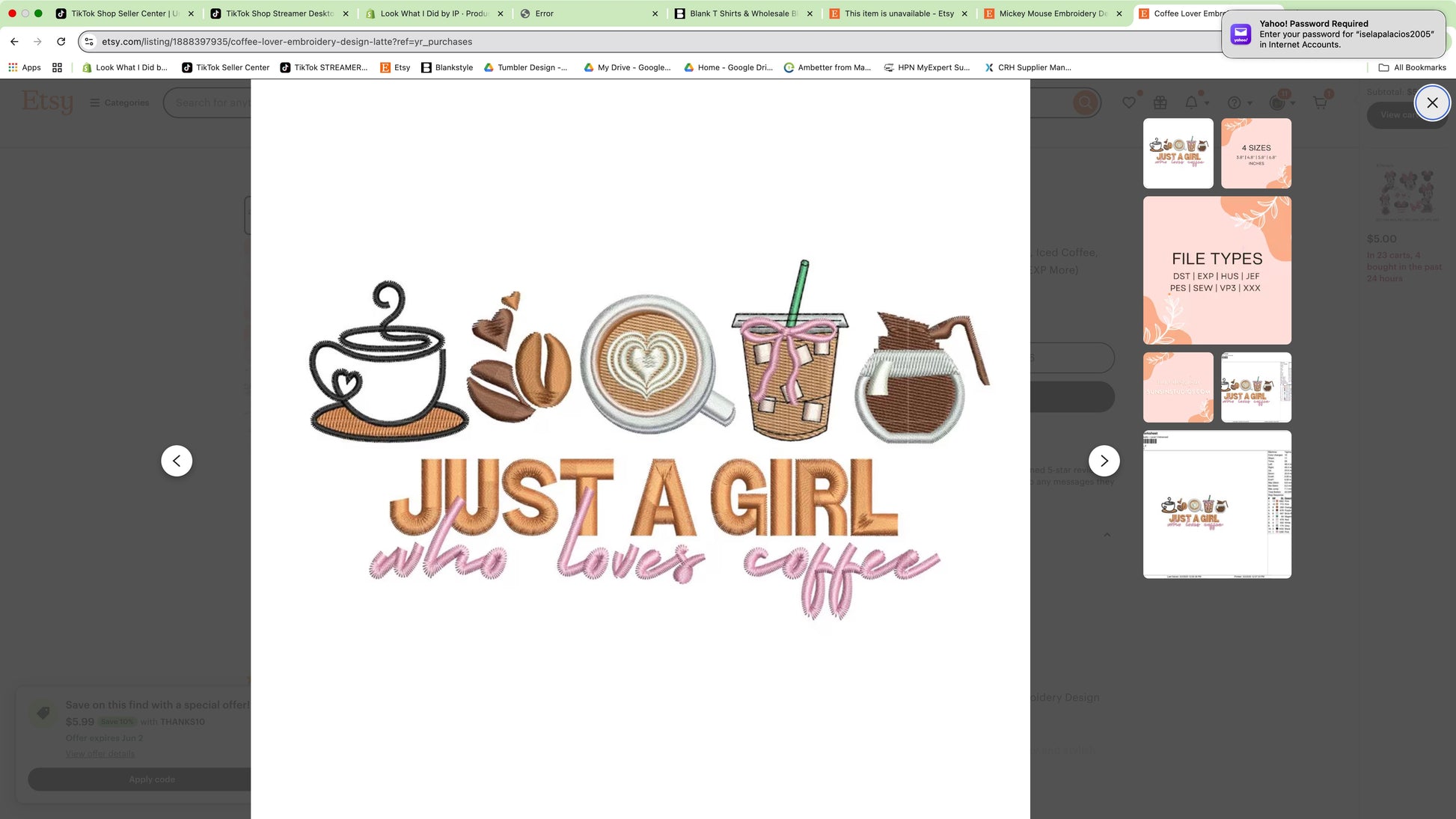This screenshot has height=819, width=1456.
Task: Select the worksheet printout thumbnail at bottom
Action: (x=1217, y=504)
